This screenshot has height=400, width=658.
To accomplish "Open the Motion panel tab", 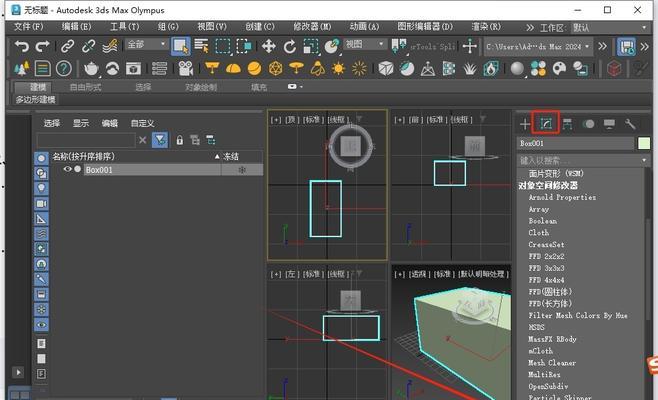I will click(589, 124).
